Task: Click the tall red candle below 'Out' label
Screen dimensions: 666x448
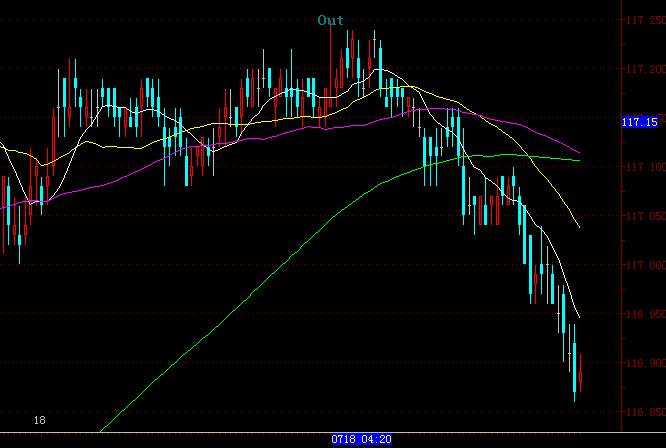Action: [x=330, y=64]
